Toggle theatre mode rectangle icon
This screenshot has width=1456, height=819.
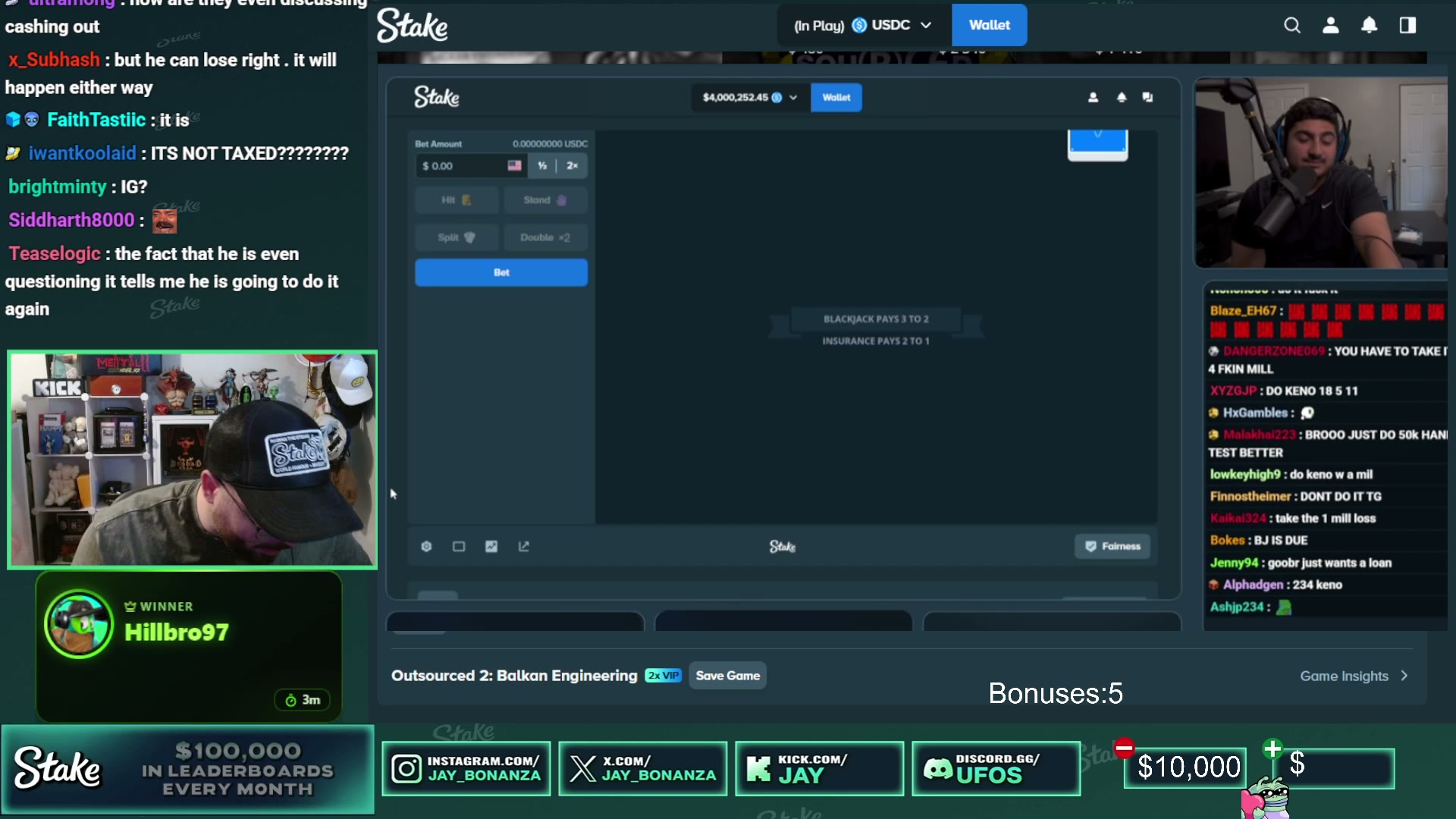coord(459,546)
